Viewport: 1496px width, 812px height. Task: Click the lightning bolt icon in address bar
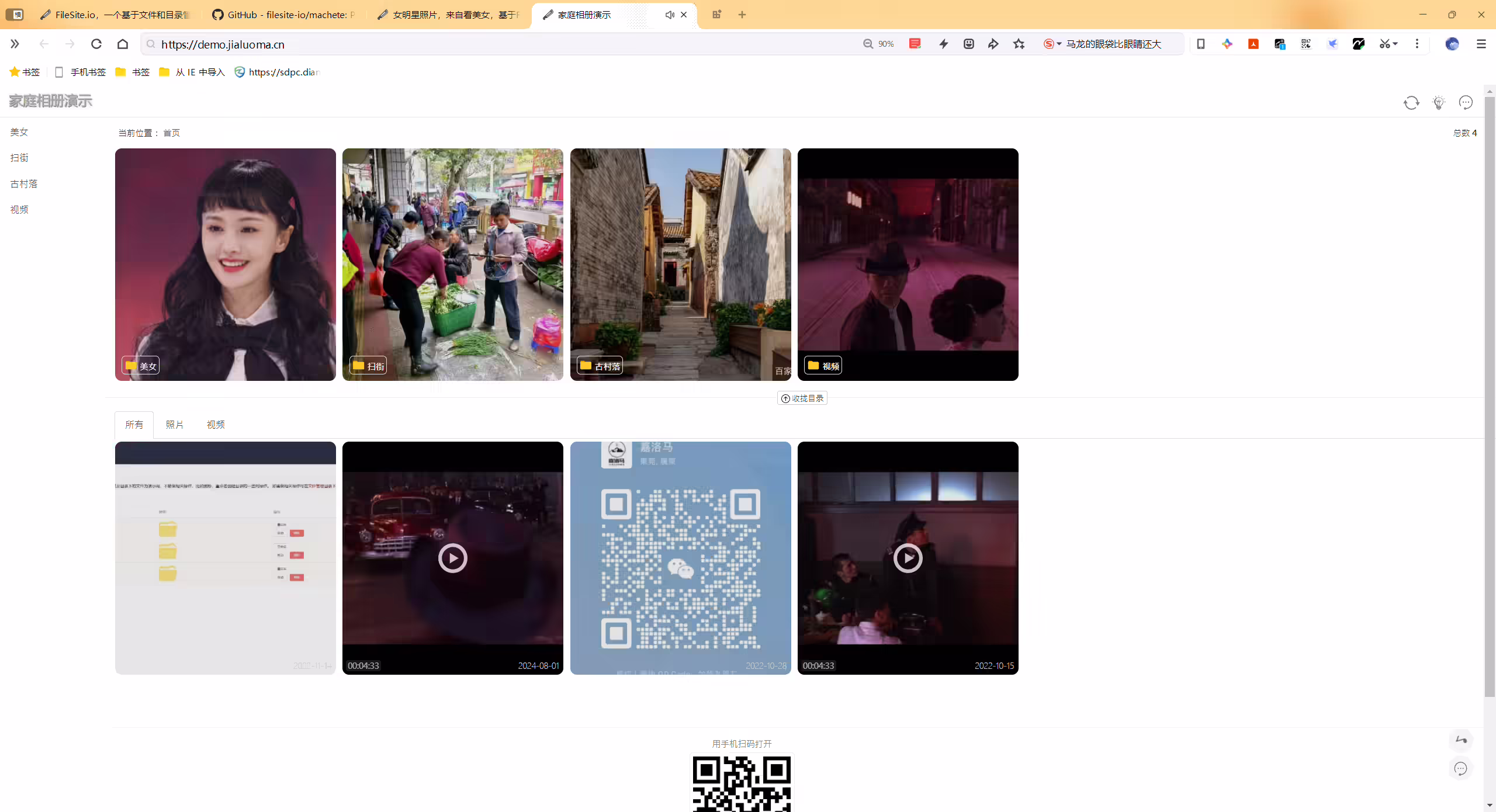943,44
